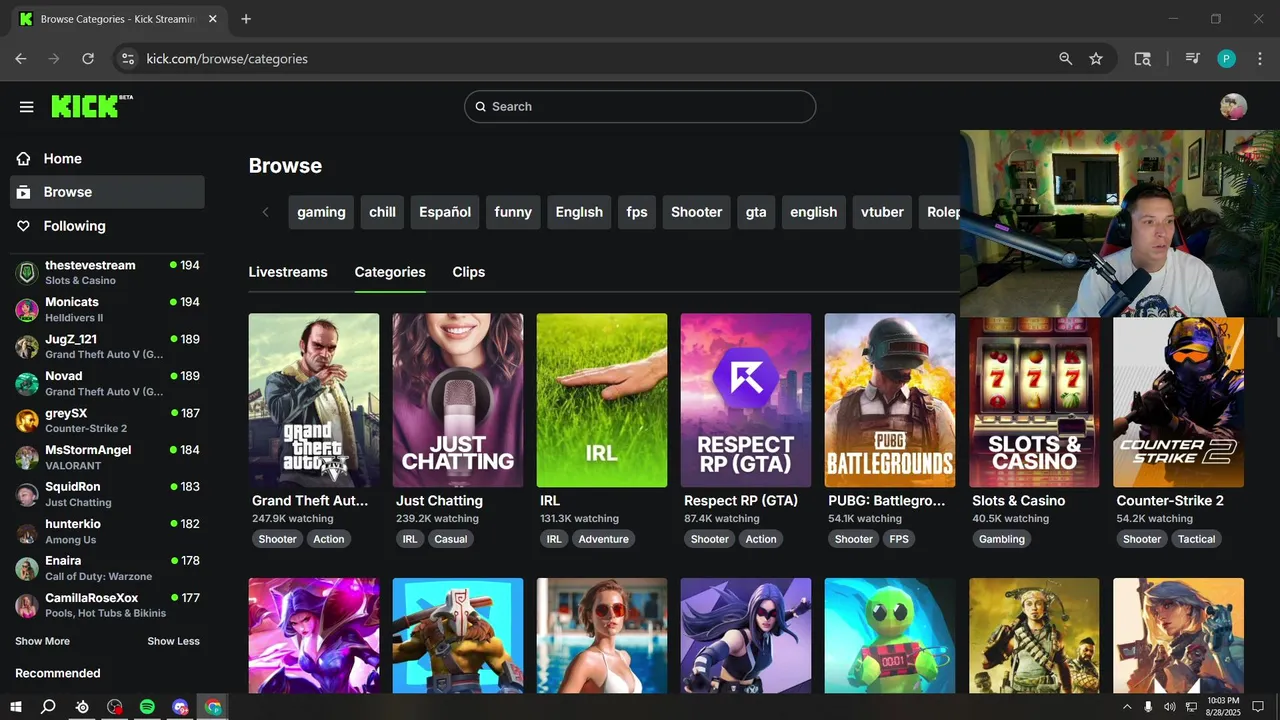
Task: Open PUBG Battlegrounds category thumbnail
Action: [x=890, y=400]
